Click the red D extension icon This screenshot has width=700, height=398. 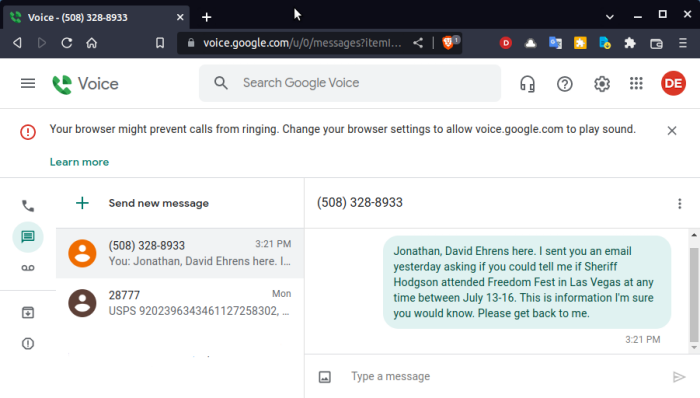click(505, 43)
